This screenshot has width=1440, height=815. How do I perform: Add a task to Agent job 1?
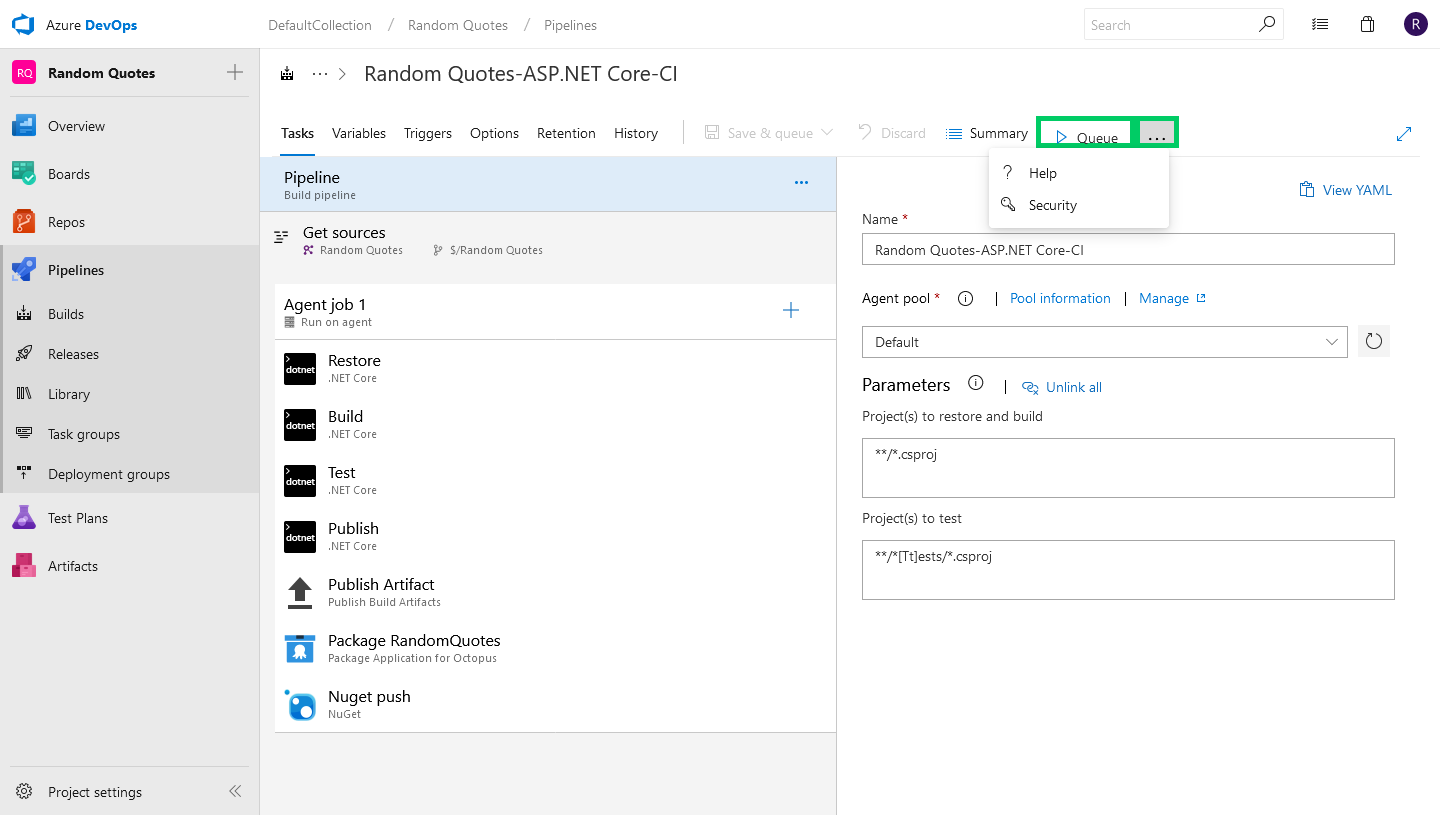pyautogui.click(x=791, y=310)
